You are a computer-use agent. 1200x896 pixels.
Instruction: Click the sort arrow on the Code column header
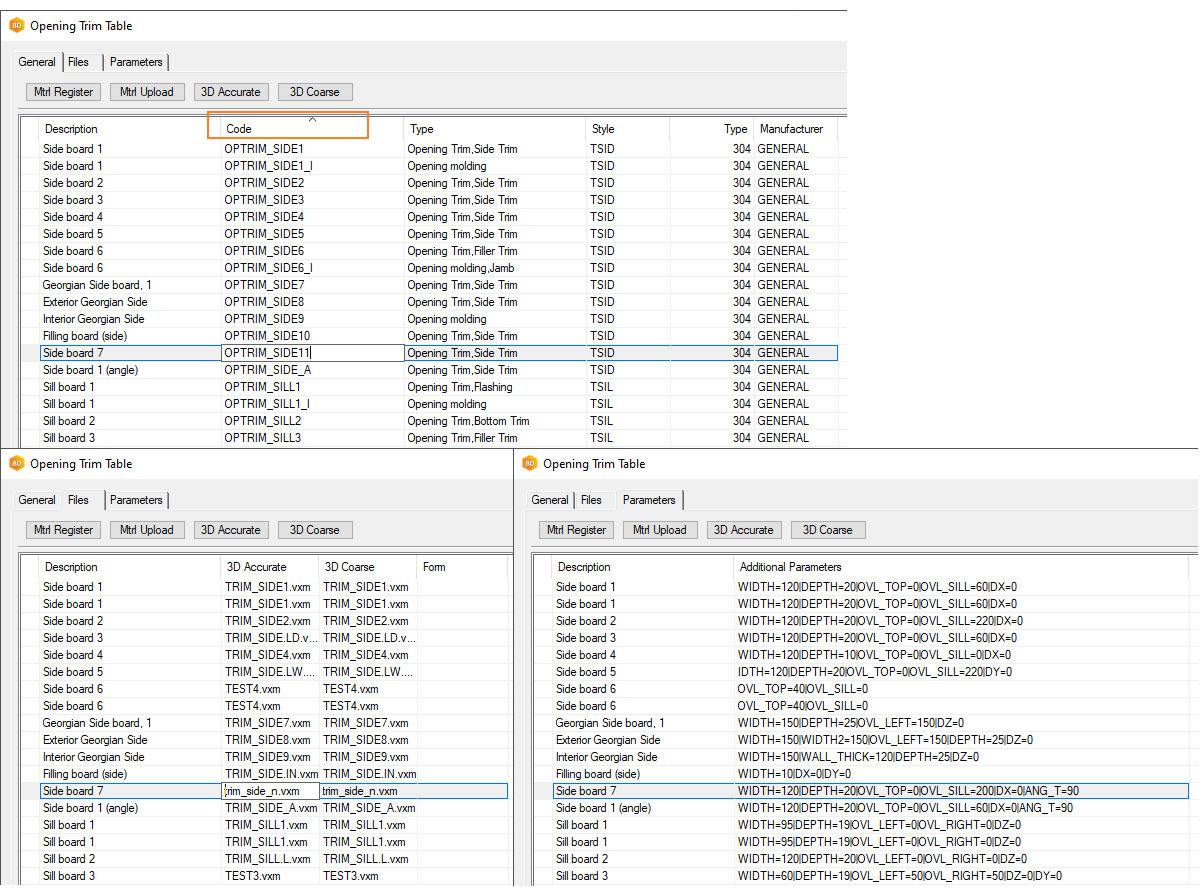(x=312, y=119)
